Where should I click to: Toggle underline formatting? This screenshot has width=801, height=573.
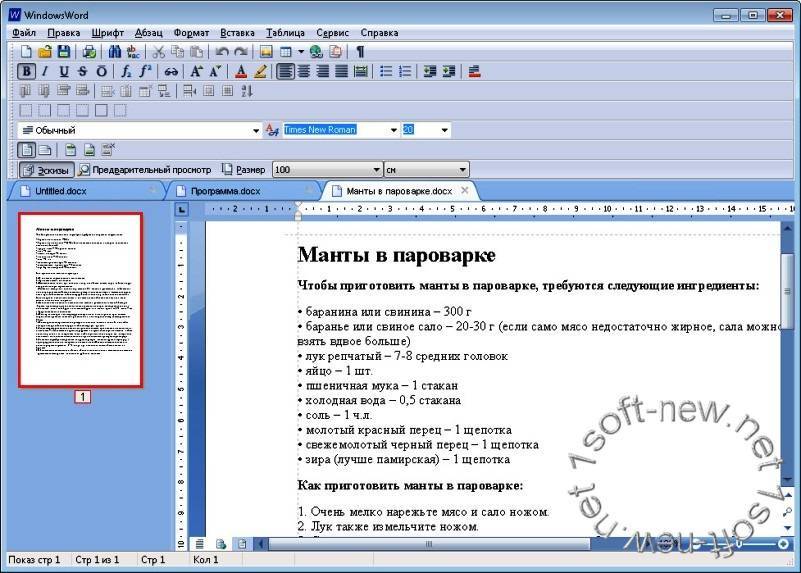64,71
